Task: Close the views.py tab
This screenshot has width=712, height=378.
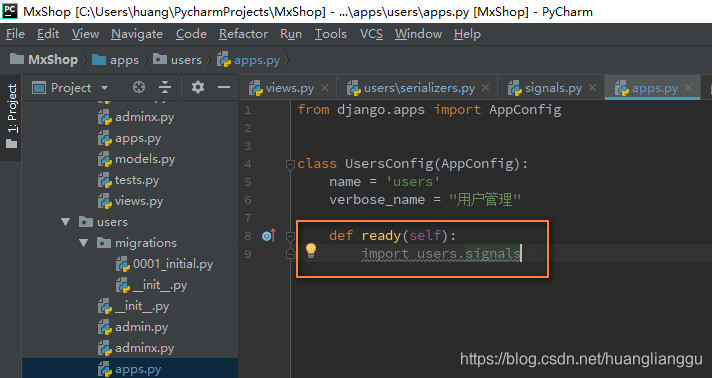Action: (x=325, y=88)
